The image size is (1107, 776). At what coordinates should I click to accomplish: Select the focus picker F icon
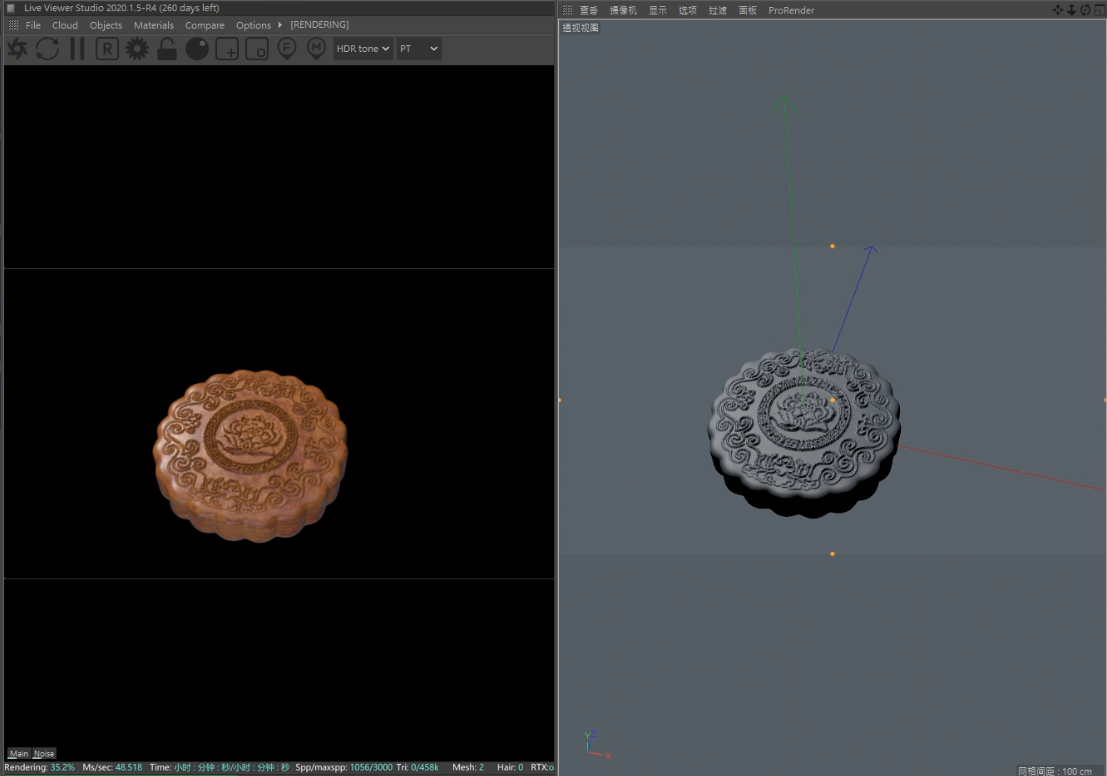(x=287, y=49)
